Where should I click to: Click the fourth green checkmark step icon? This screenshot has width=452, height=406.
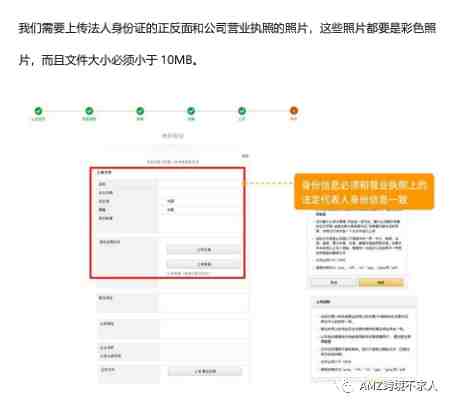191,111
